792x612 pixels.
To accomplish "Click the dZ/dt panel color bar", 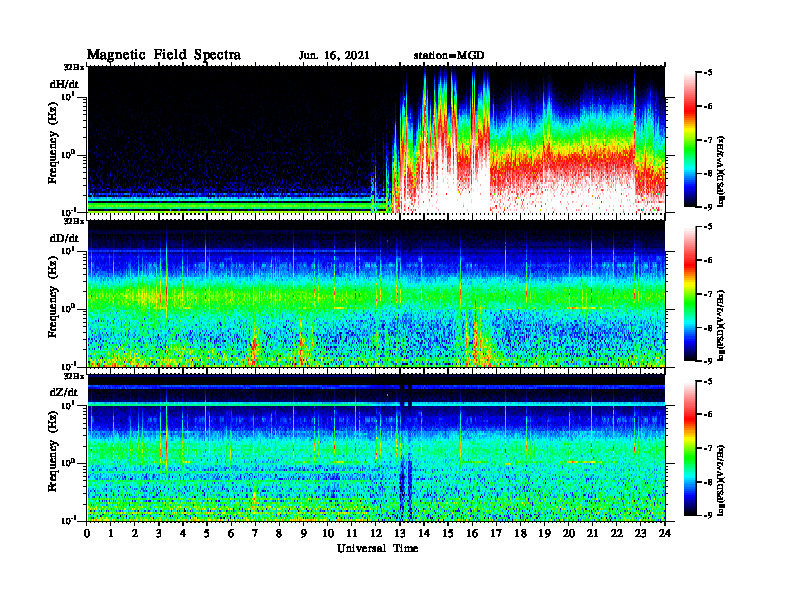I will pyautogui.click(x=690, y=448).
